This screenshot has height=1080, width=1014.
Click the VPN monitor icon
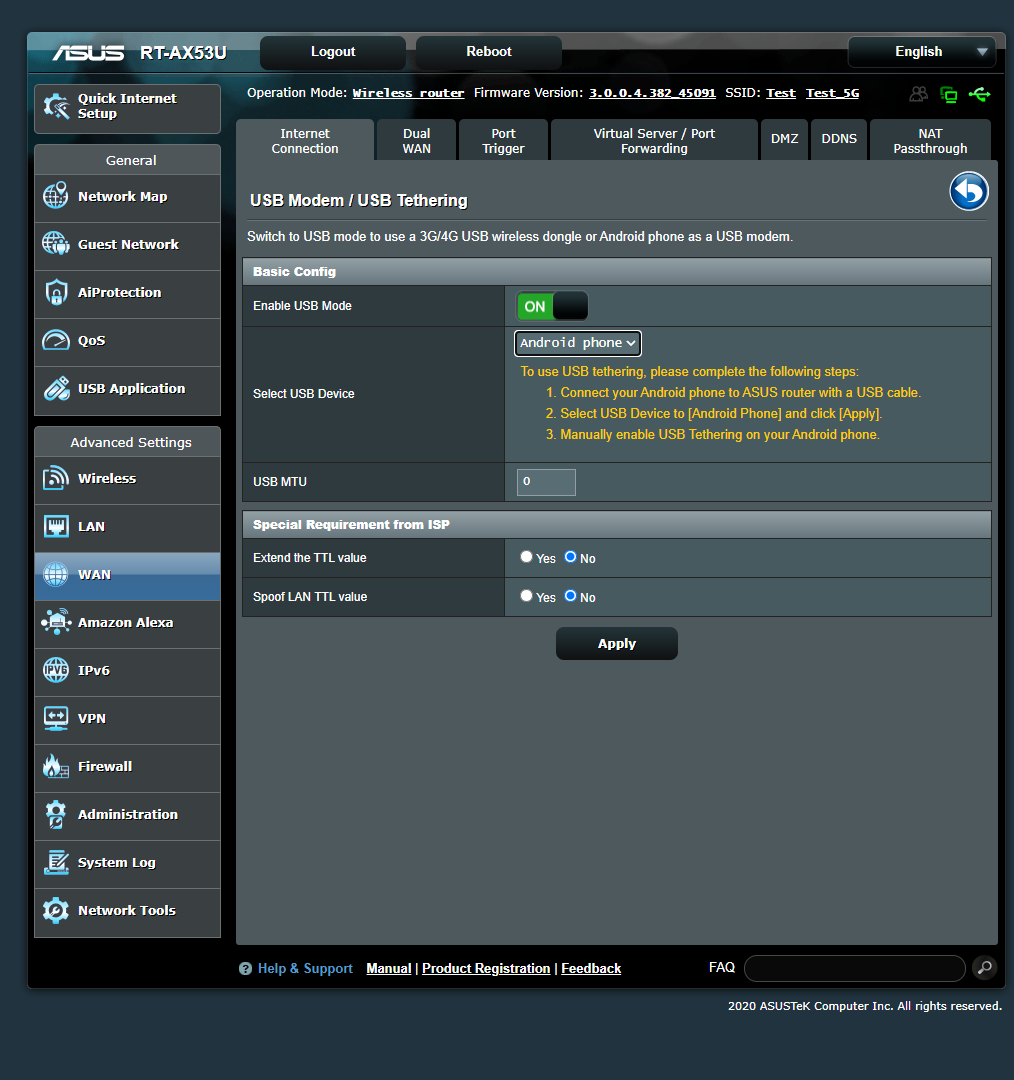pyautogui.click(x=56, y=718)
